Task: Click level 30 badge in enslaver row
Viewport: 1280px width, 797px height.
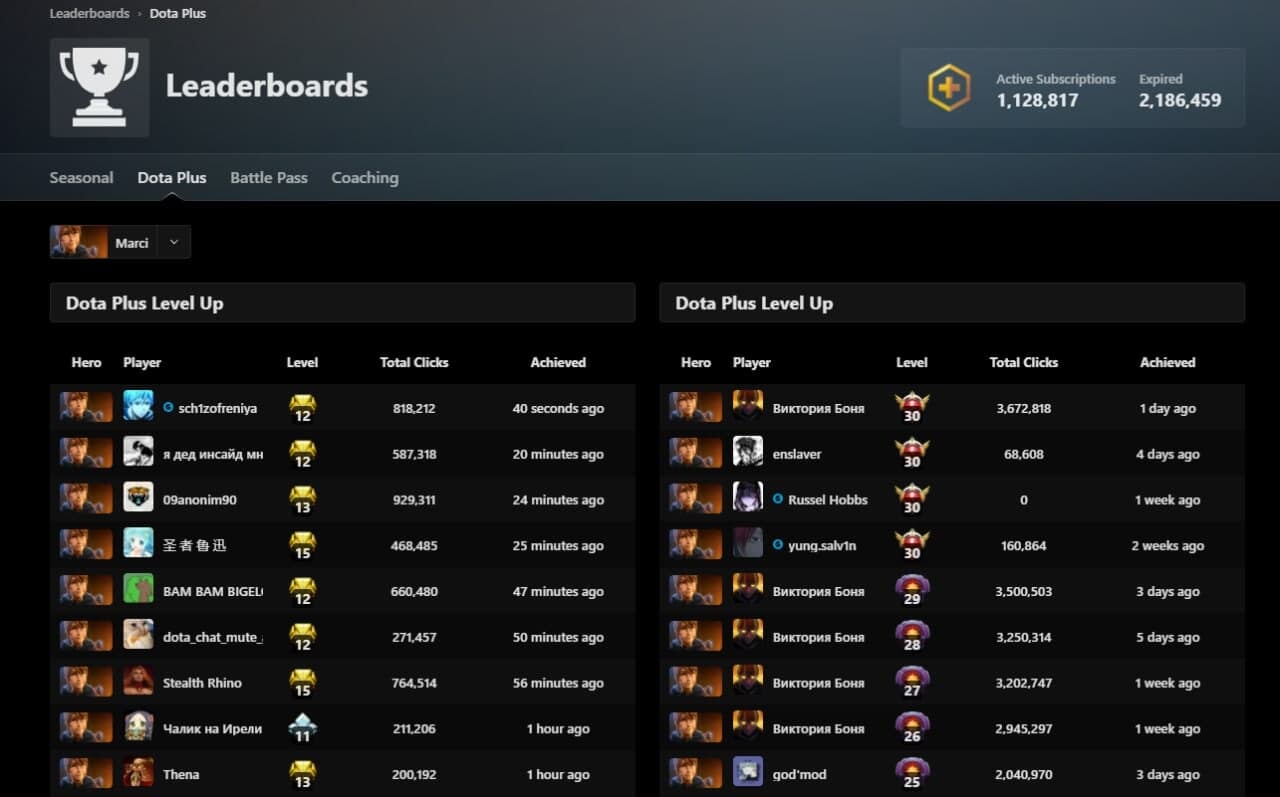Action: pos(912,454)
